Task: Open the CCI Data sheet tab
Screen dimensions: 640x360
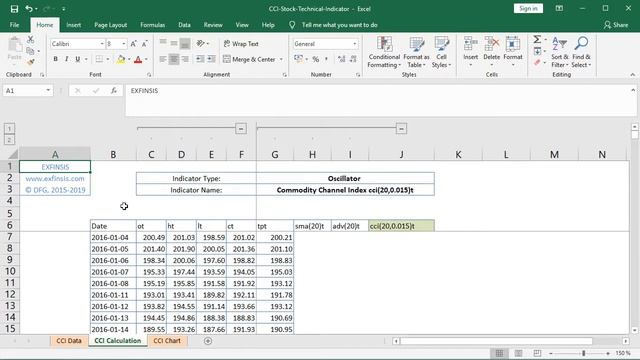Action: (x=69, y=341)
